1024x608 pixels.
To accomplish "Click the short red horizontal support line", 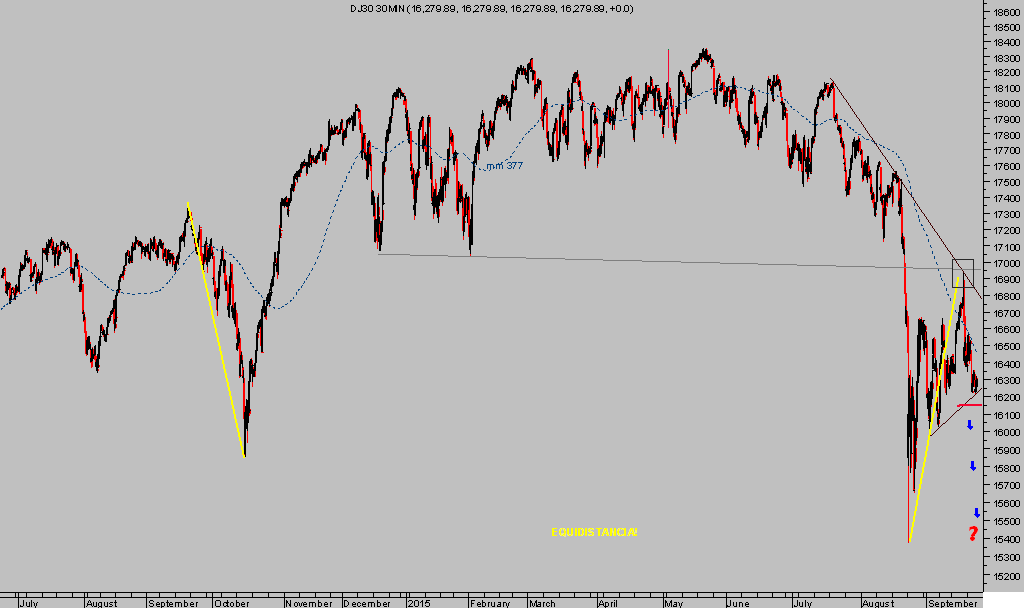I will (969, 405).
